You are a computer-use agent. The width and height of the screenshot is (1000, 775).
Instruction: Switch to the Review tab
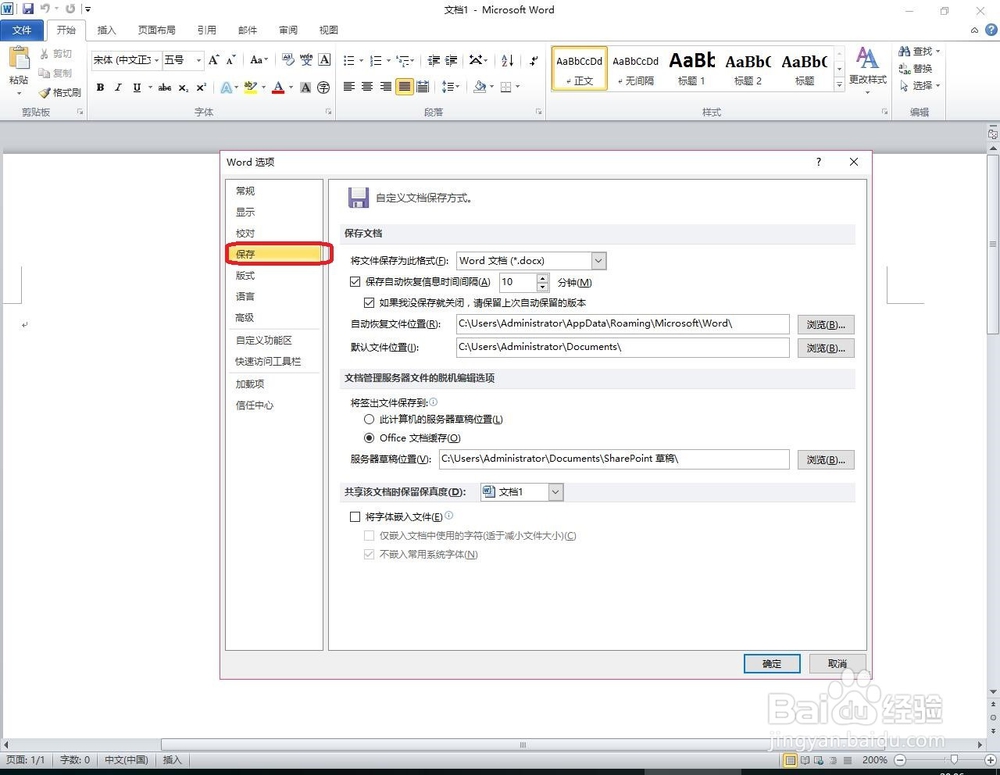pyautogui.click(x=288, y=30)
